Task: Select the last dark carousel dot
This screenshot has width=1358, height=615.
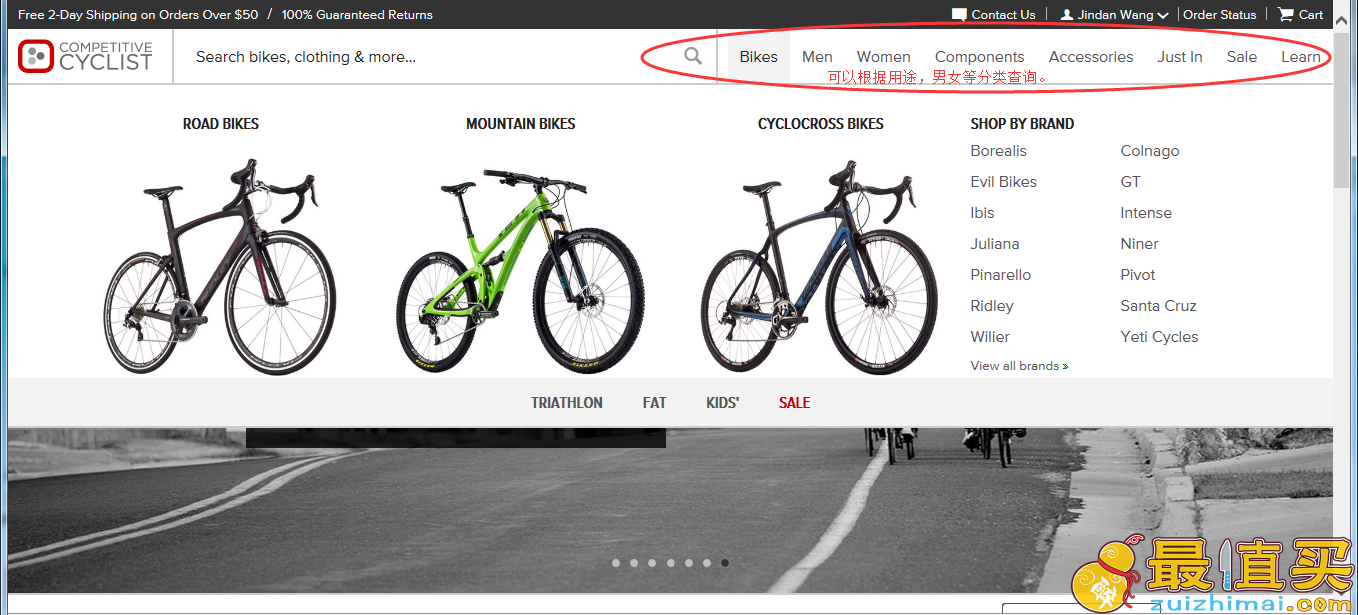Action: pyautogui.click(x=725, y=563)
